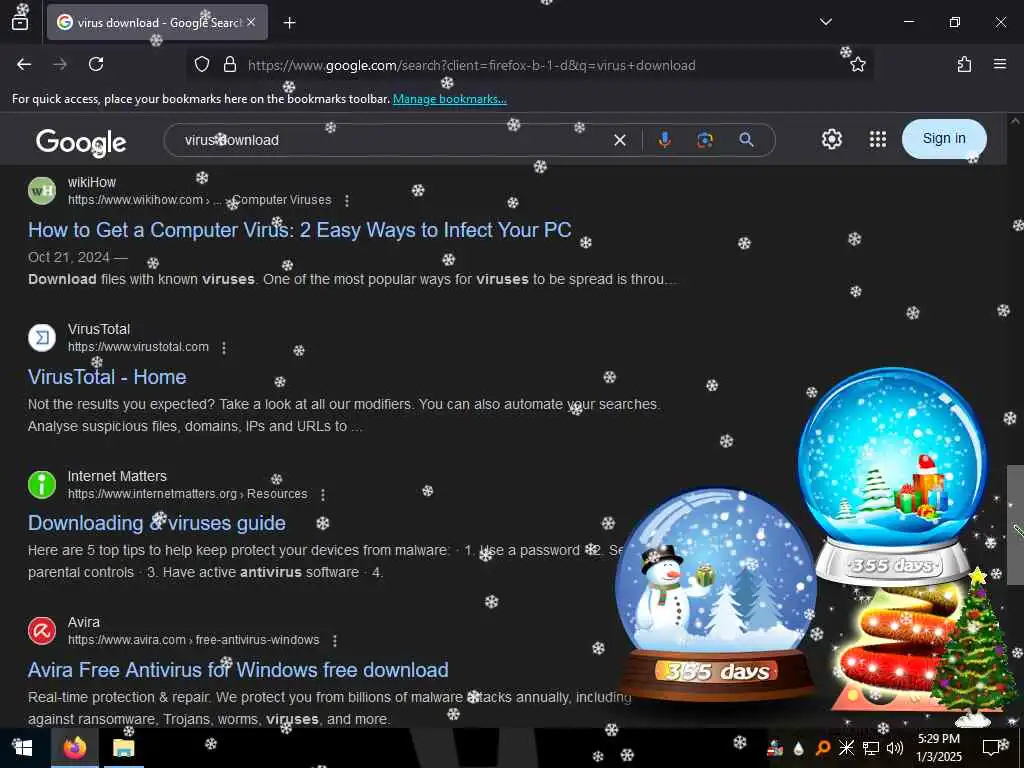Open the wikiHow result site icon
Screen dimensions: 1024x768
pos(42,191)
